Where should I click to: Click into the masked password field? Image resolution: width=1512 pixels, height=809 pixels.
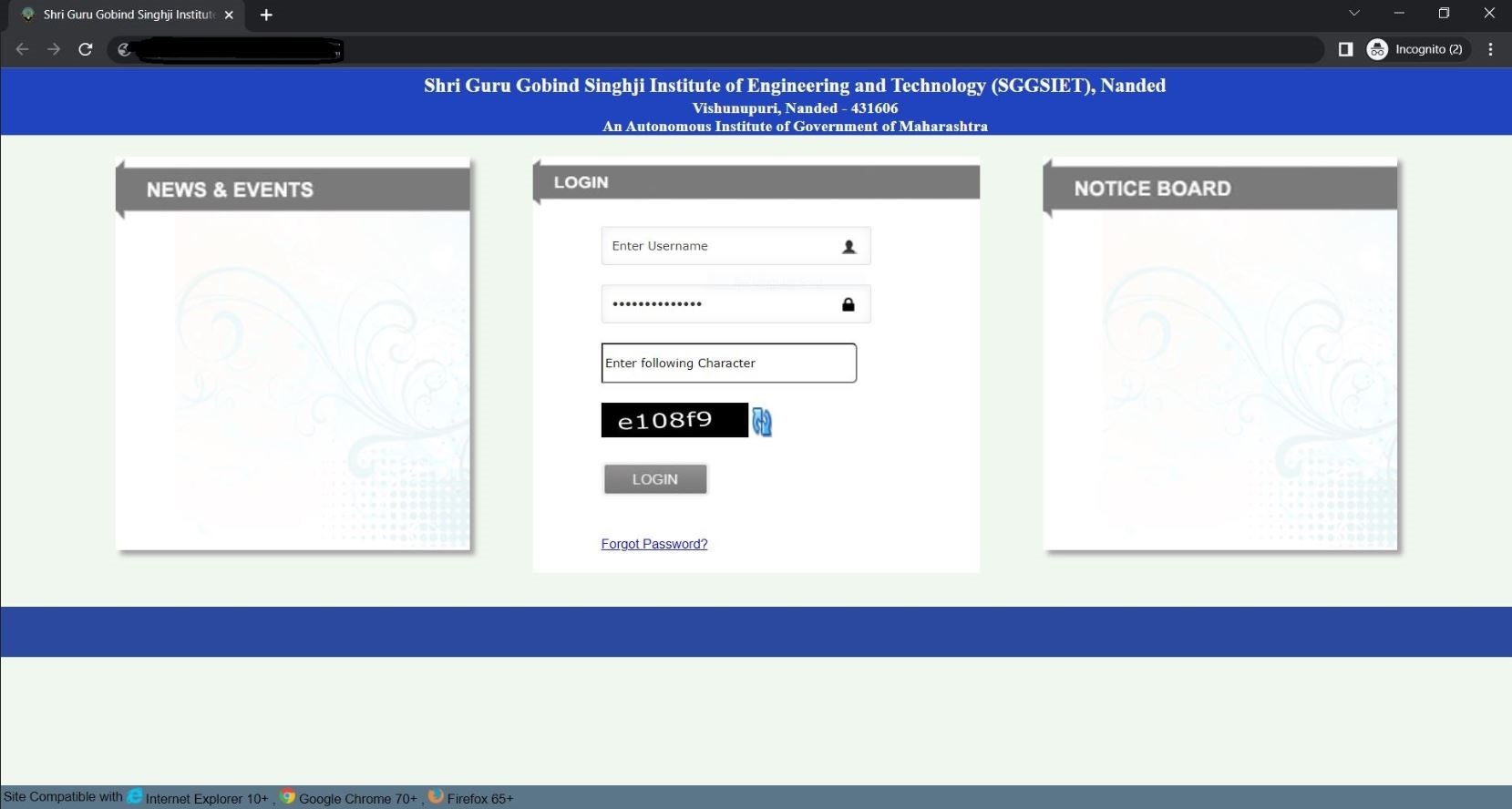coord(720,304)
